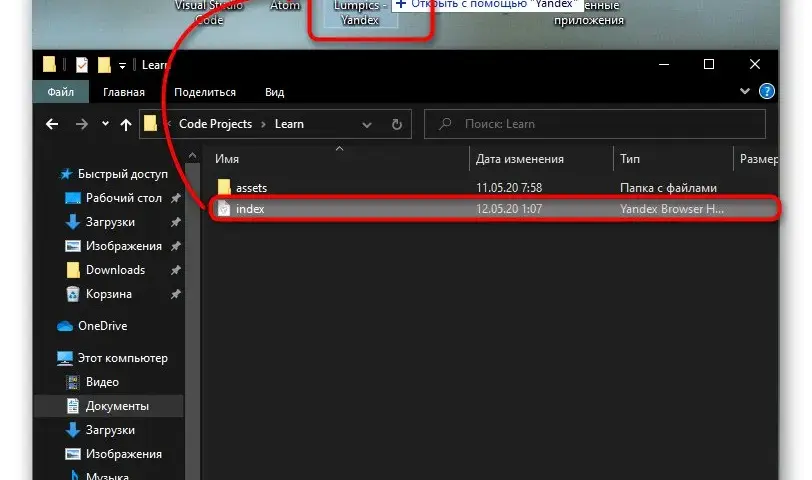Refresh the current folder view

pos(397,124)
